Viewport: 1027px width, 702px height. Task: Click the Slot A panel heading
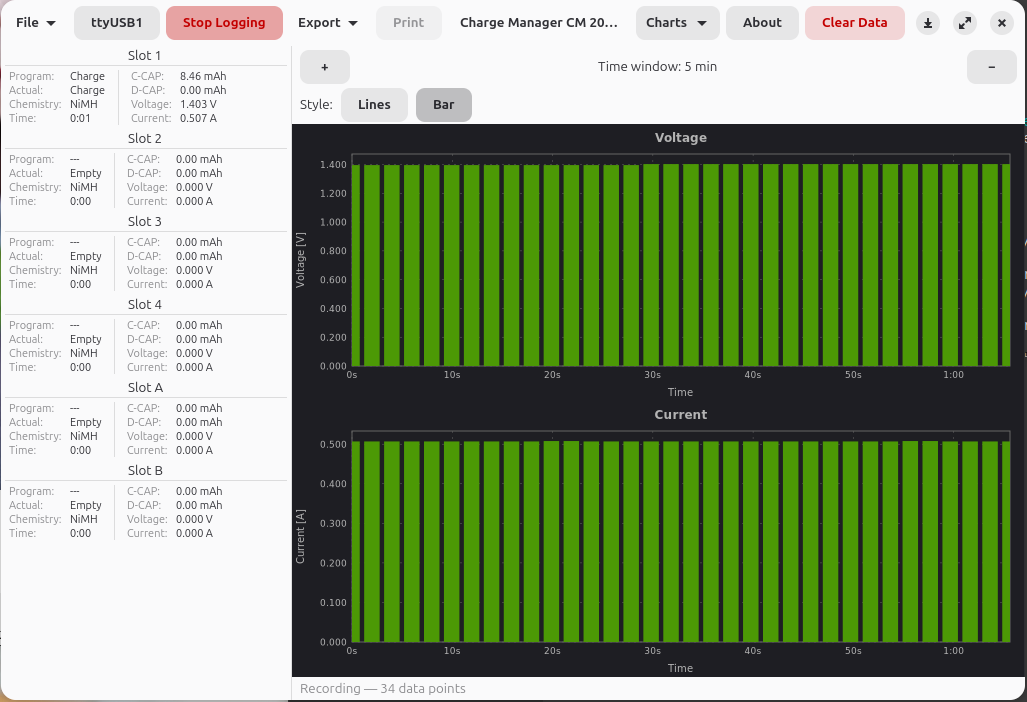[145, 388]
